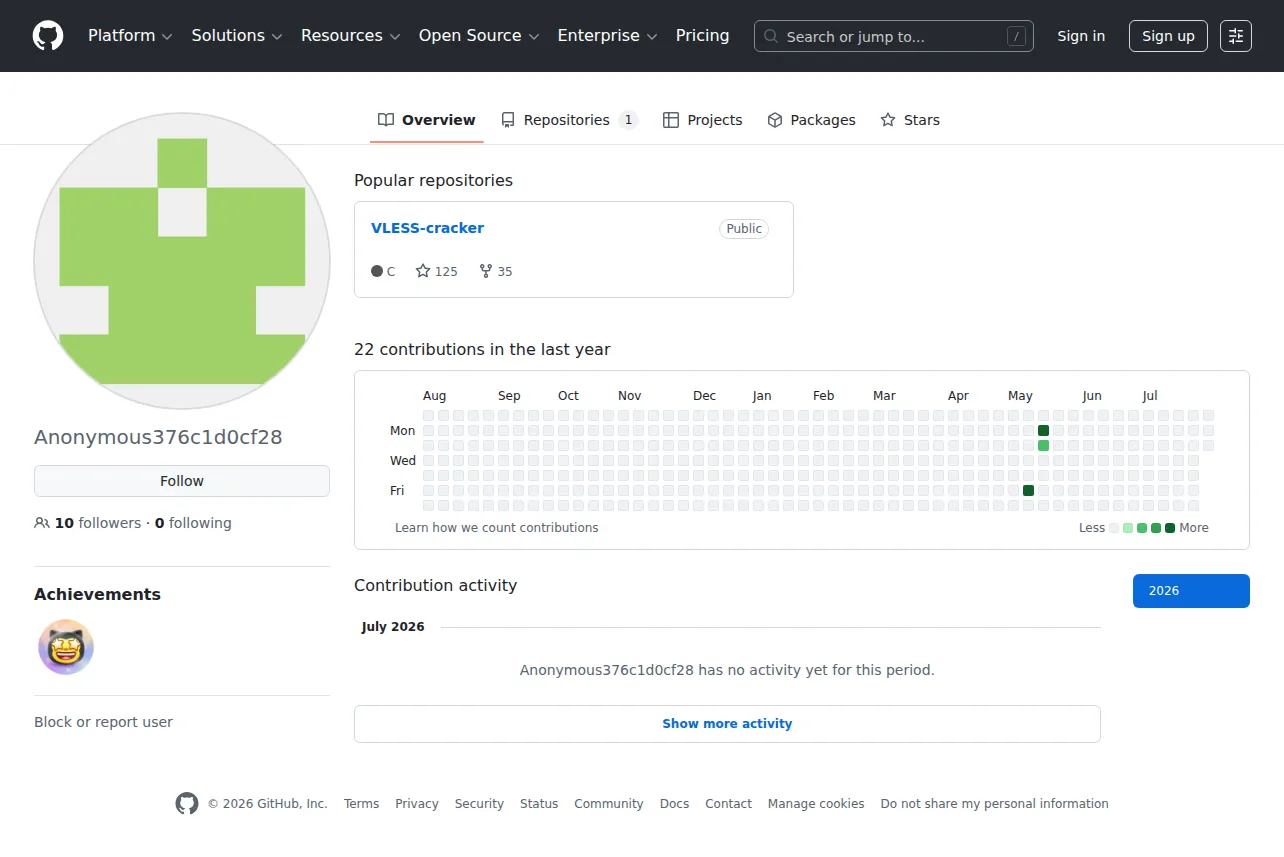Image resolution: width=1284 pixels, height=857 pixels.
Task: Go to GitHub home via Octocat logo
Action: (x=48, y=36)
